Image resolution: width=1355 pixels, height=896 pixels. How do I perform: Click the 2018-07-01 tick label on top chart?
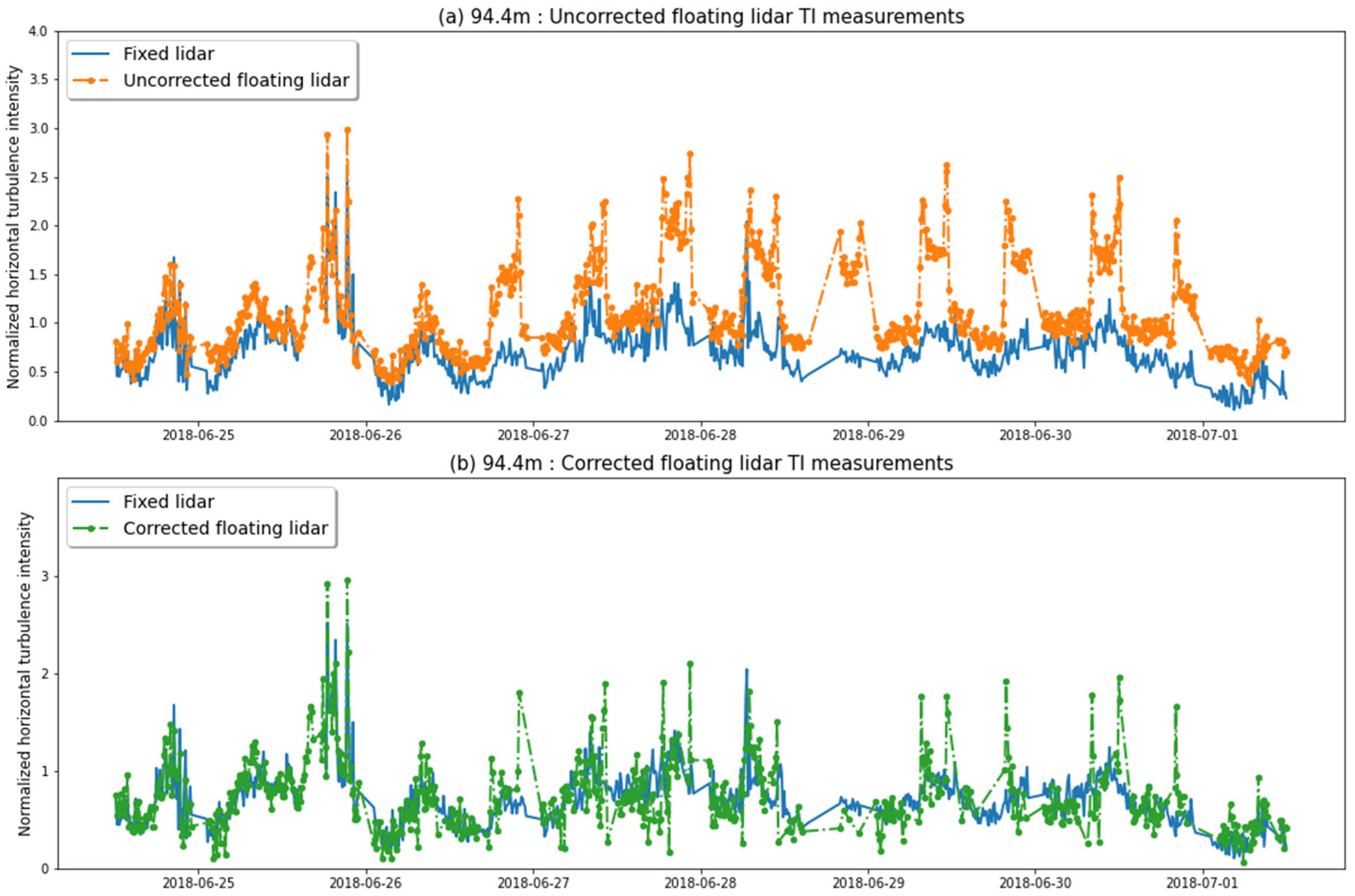tap(1202, 436)
